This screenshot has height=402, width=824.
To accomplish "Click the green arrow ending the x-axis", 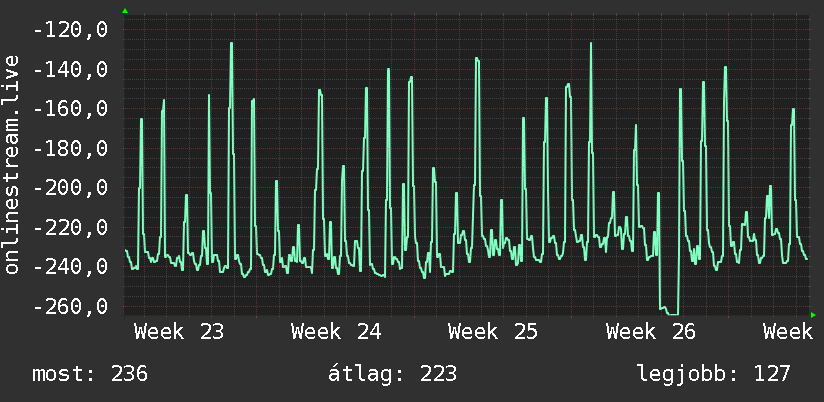I will pos(813,315).
